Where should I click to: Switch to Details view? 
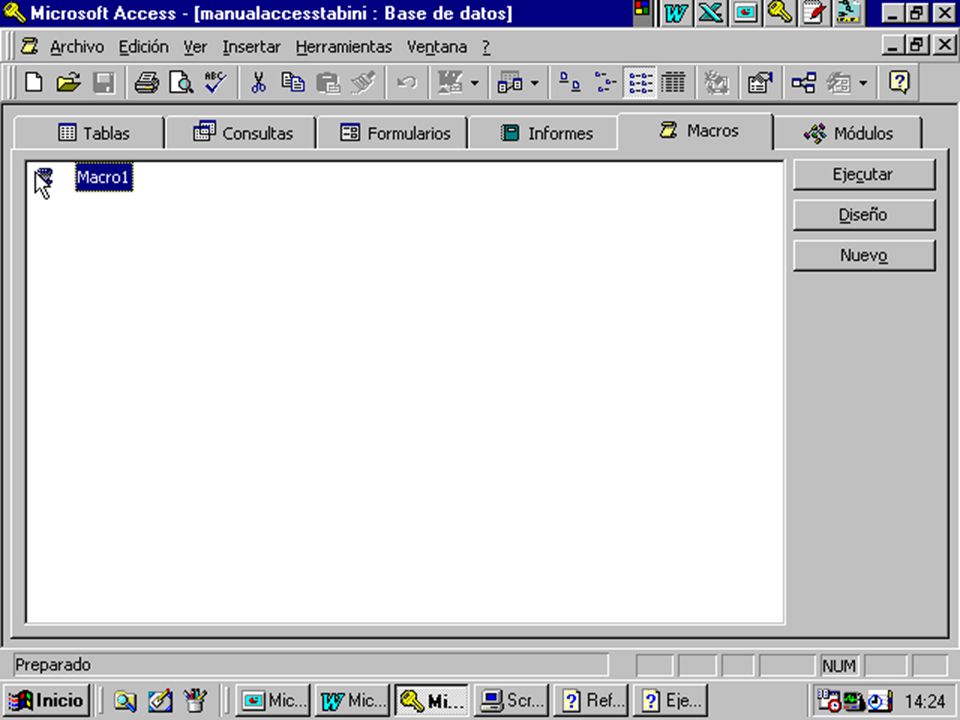(673, 82)
